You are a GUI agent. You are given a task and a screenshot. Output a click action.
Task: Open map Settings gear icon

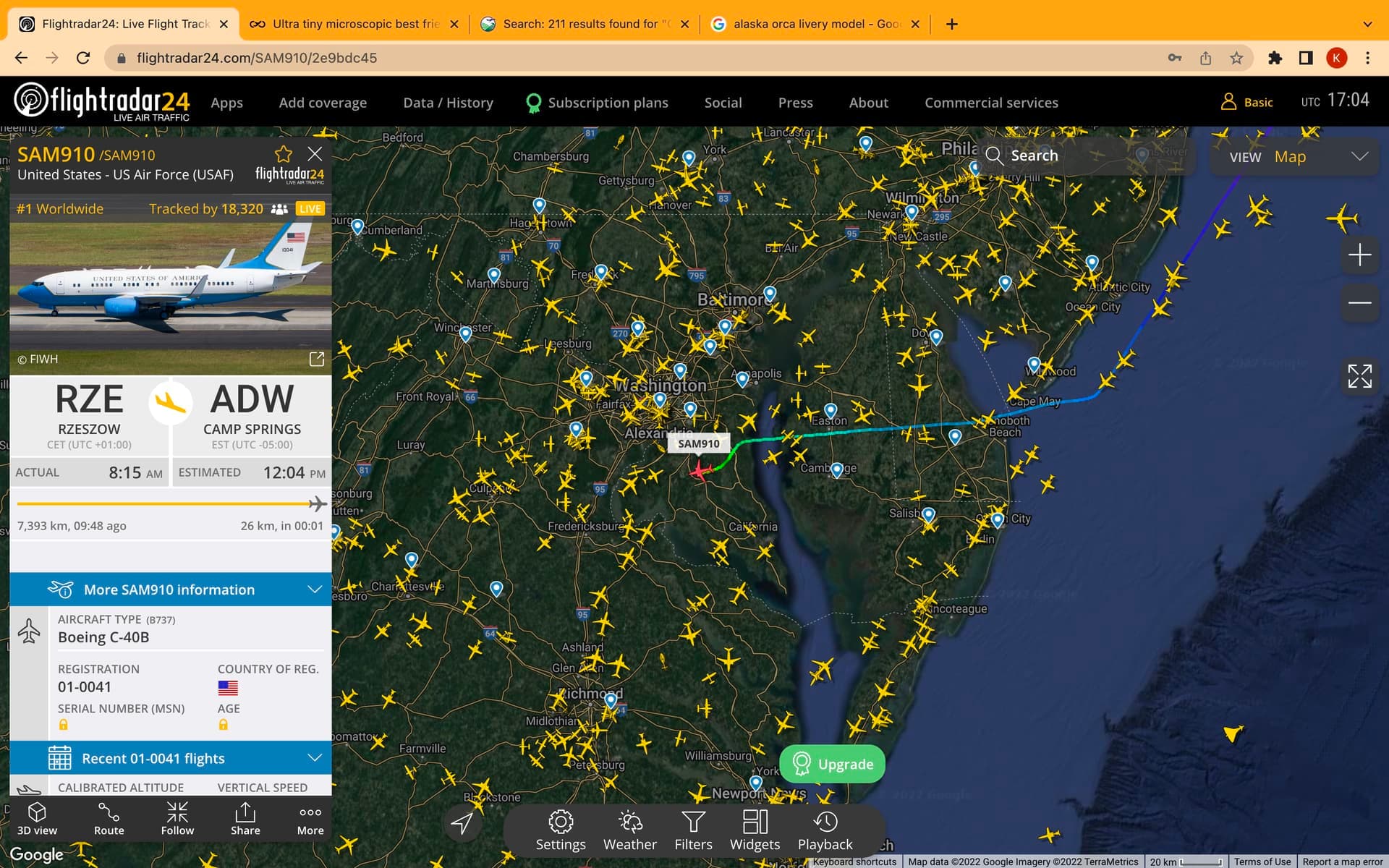[x=561, y=830]
